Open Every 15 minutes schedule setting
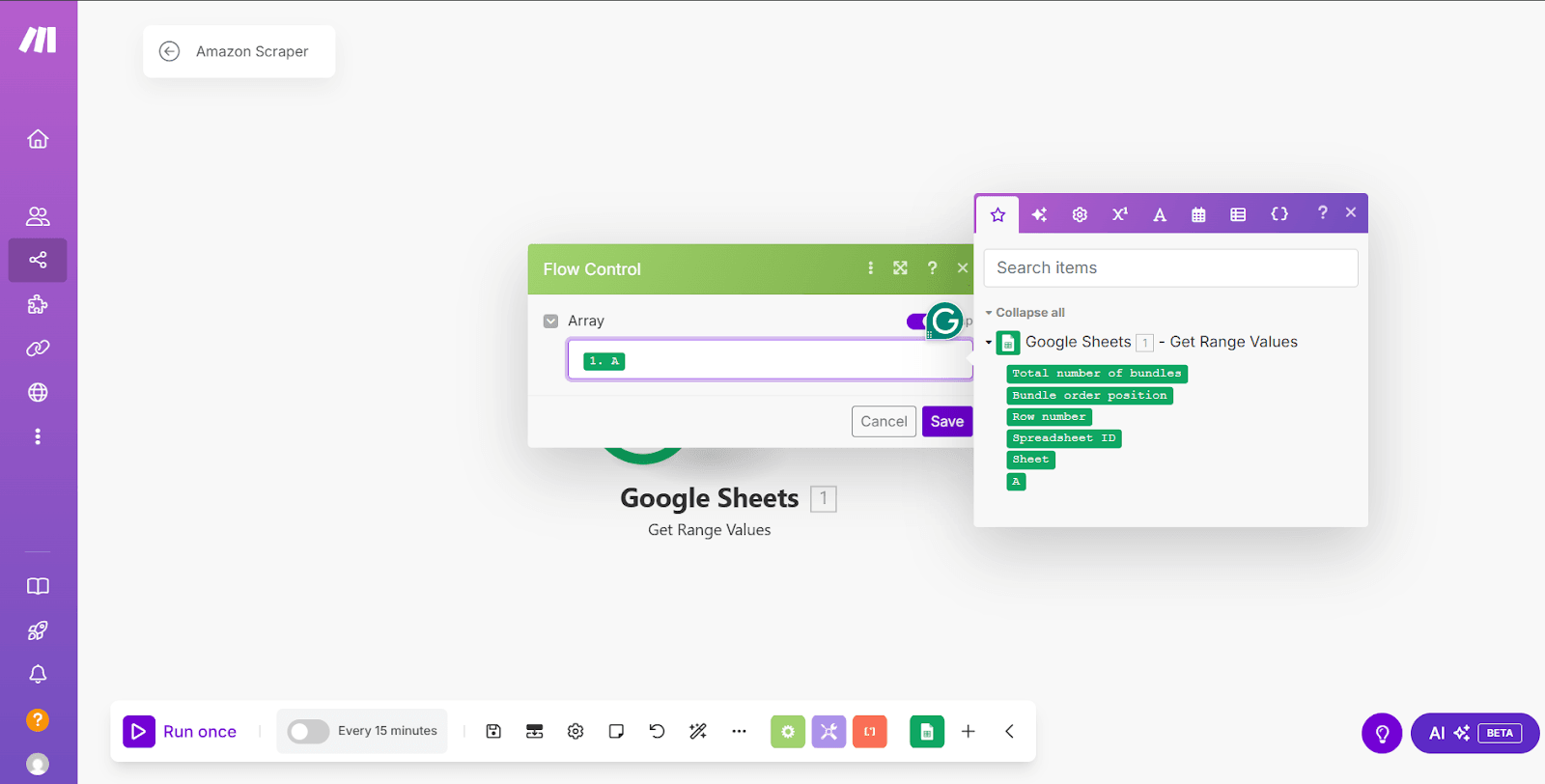Image resolution: width=1545 pixels, height=784 pixels. pos(387,731)
